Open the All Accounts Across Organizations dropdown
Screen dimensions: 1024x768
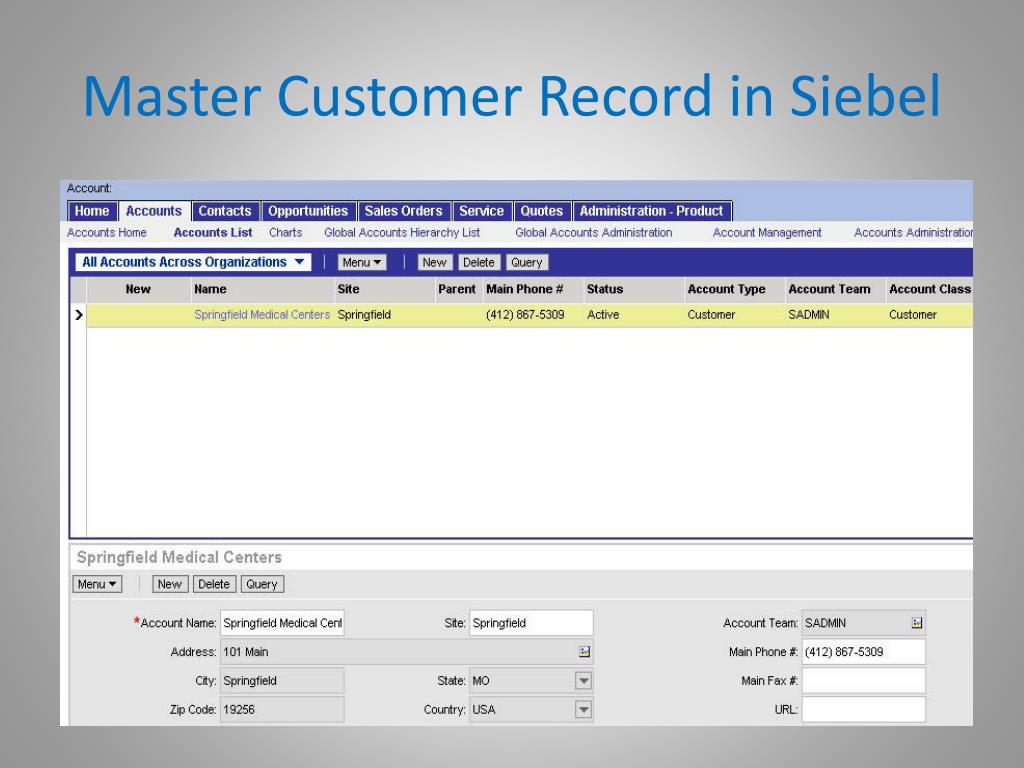point(193,262)
